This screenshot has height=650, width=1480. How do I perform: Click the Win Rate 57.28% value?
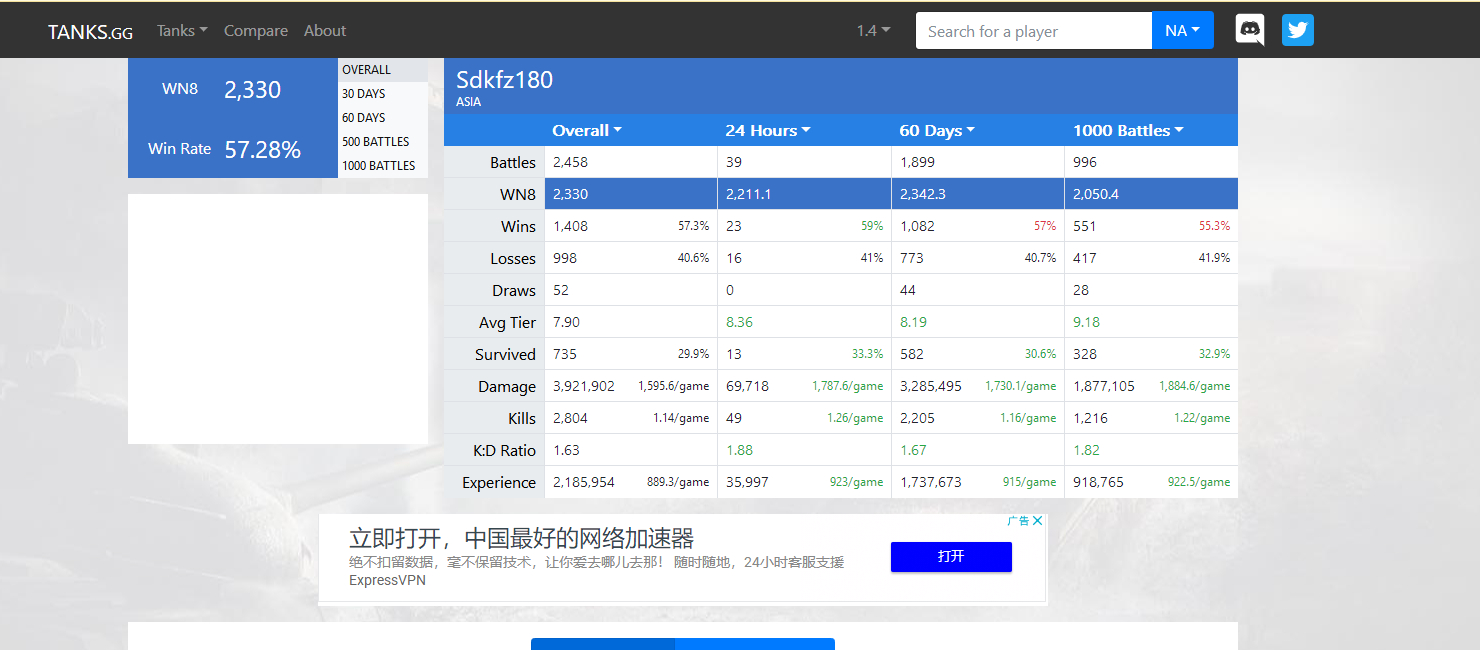coord(262,150)
